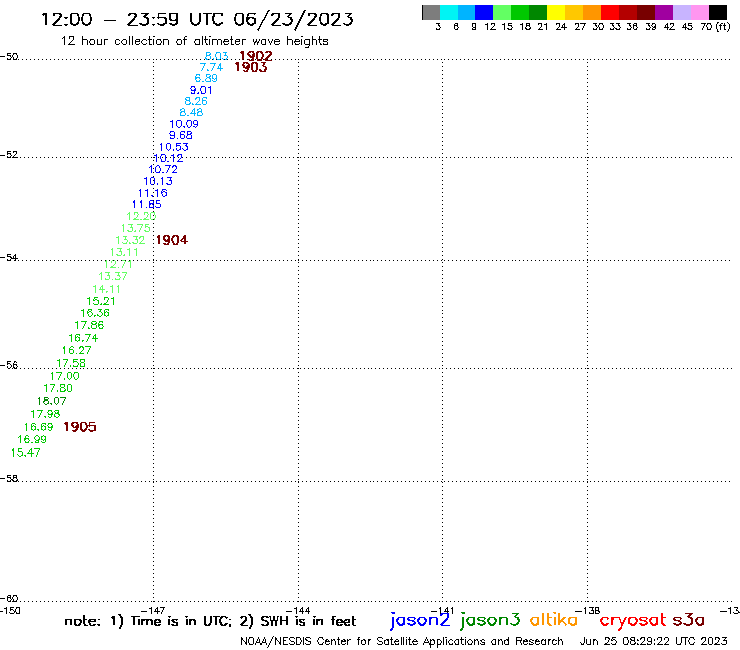The width and height of the screenshot is (740, 650).
Task: Select the 9.01 wave height value
Action: 201,90
